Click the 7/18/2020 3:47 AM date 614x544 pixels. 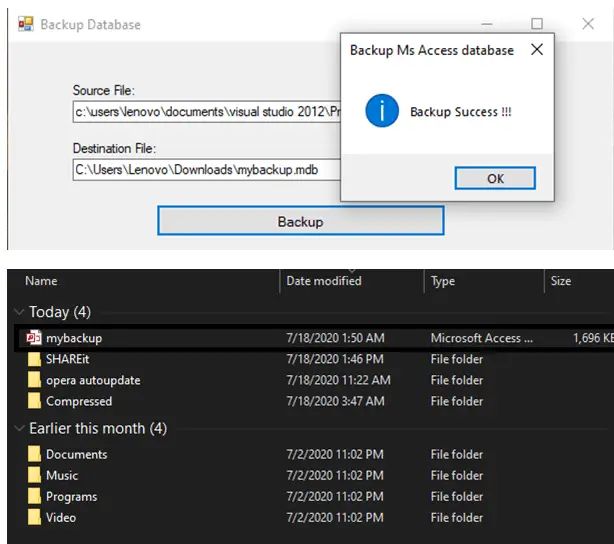click(x=335, y=401)
